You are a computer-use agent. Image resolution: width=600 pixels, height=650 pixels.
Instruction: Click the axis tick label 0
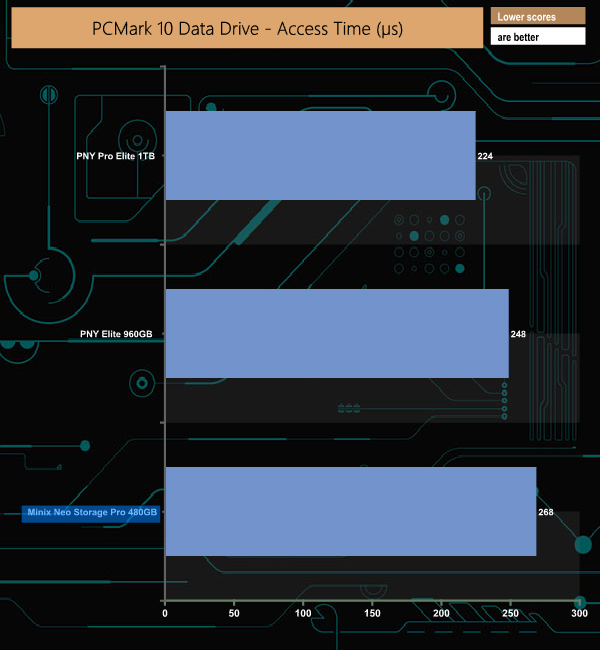[x=165, y=613]
